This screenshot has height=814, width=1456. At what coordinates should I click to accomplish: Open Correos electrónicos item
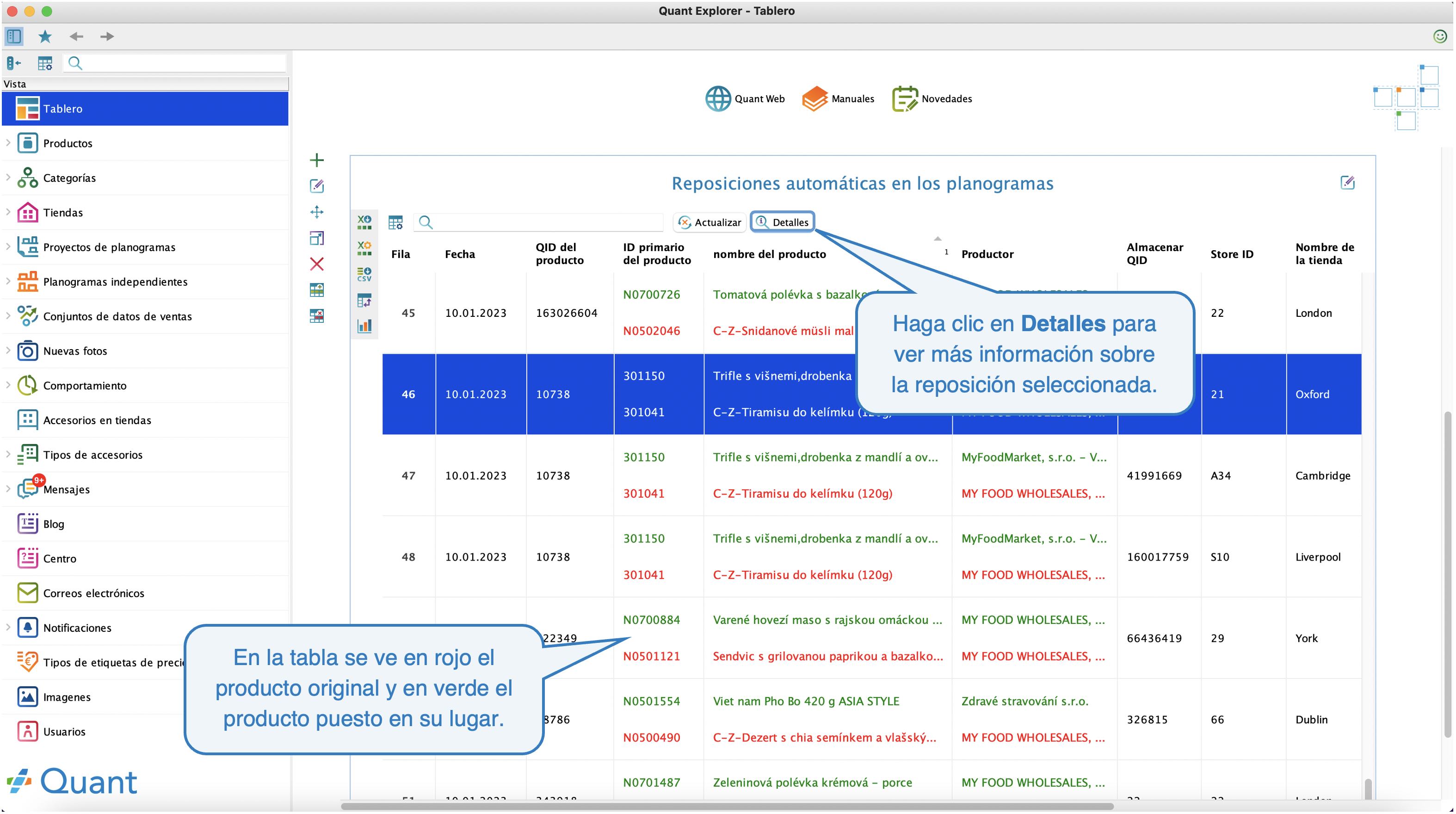coord(145,593)
